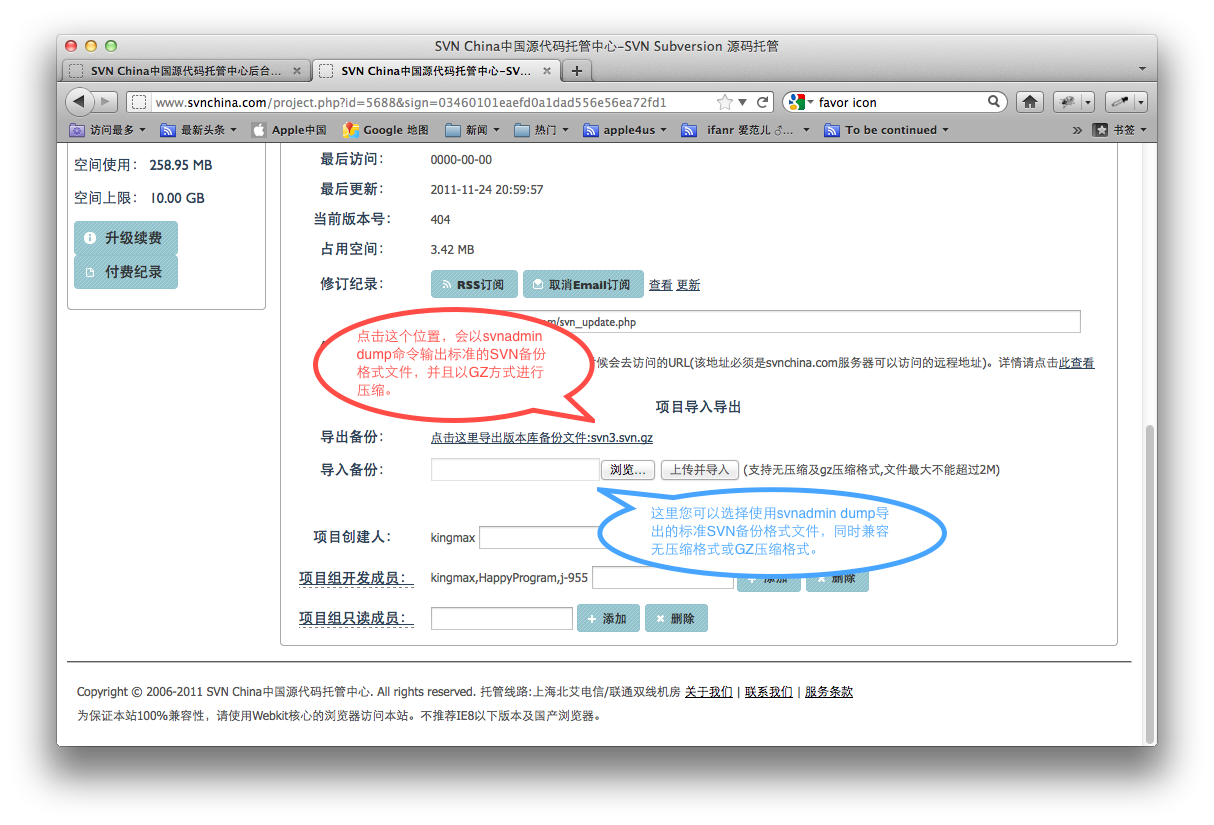Open the 关于我们 footer link
The height and width of the screenshot is (825, 1214).
click(709, 692)
